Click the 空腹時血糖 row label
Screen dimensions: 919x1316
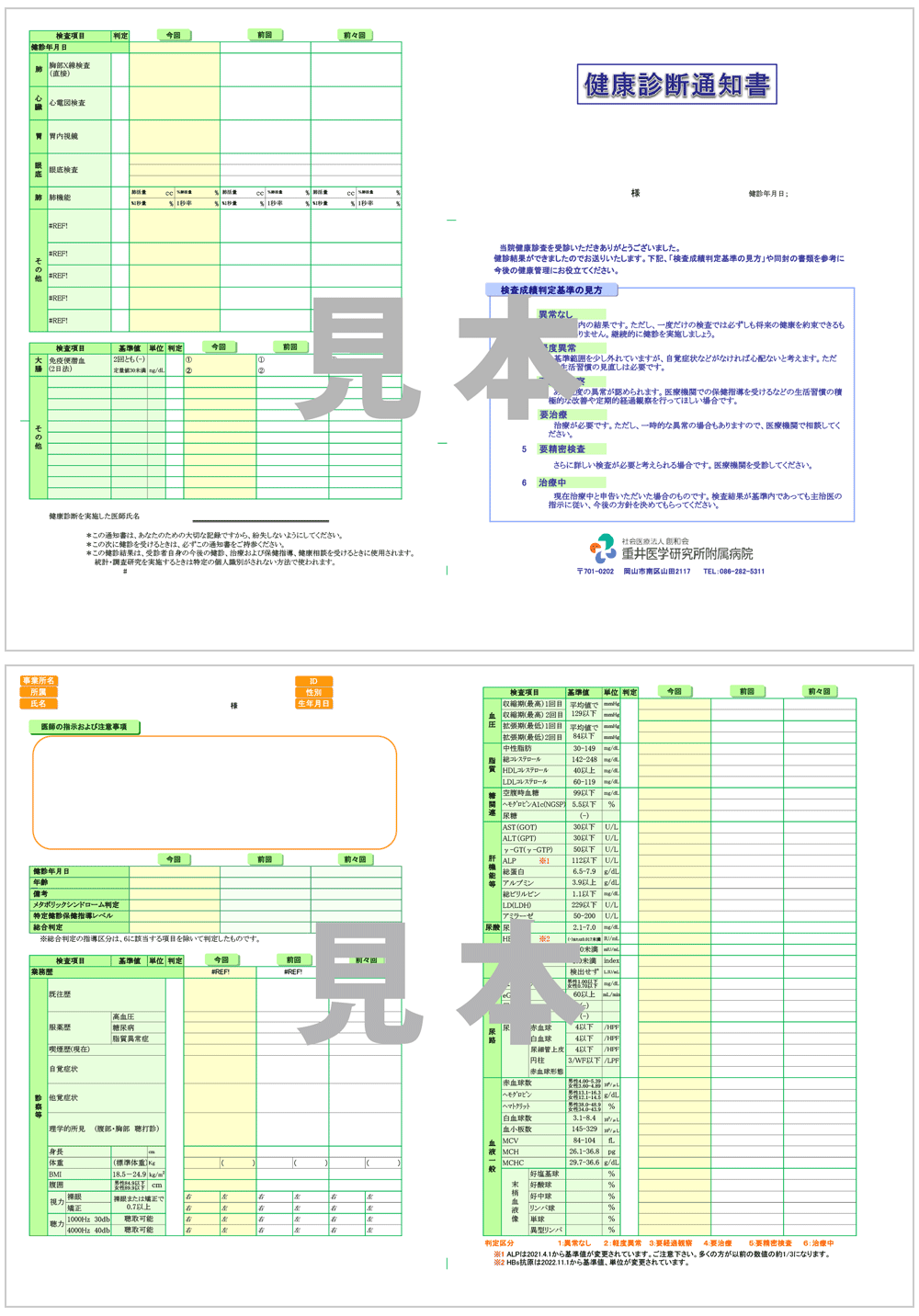[521, 793]
